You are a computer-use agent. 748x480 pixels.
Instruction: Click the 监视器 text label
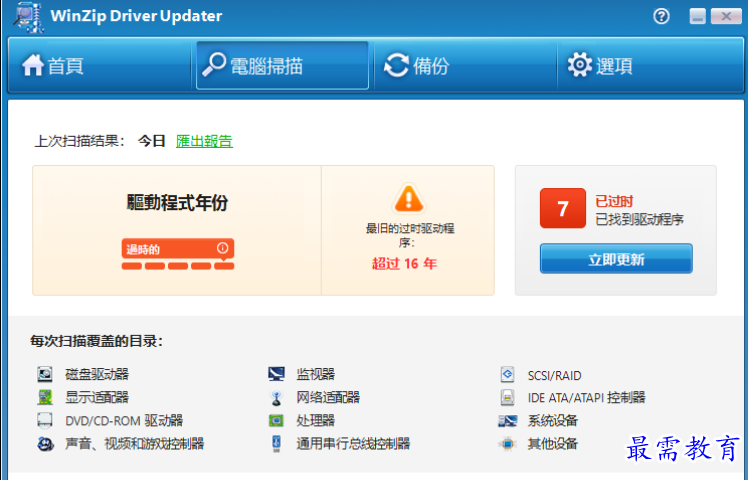(315, 374)
